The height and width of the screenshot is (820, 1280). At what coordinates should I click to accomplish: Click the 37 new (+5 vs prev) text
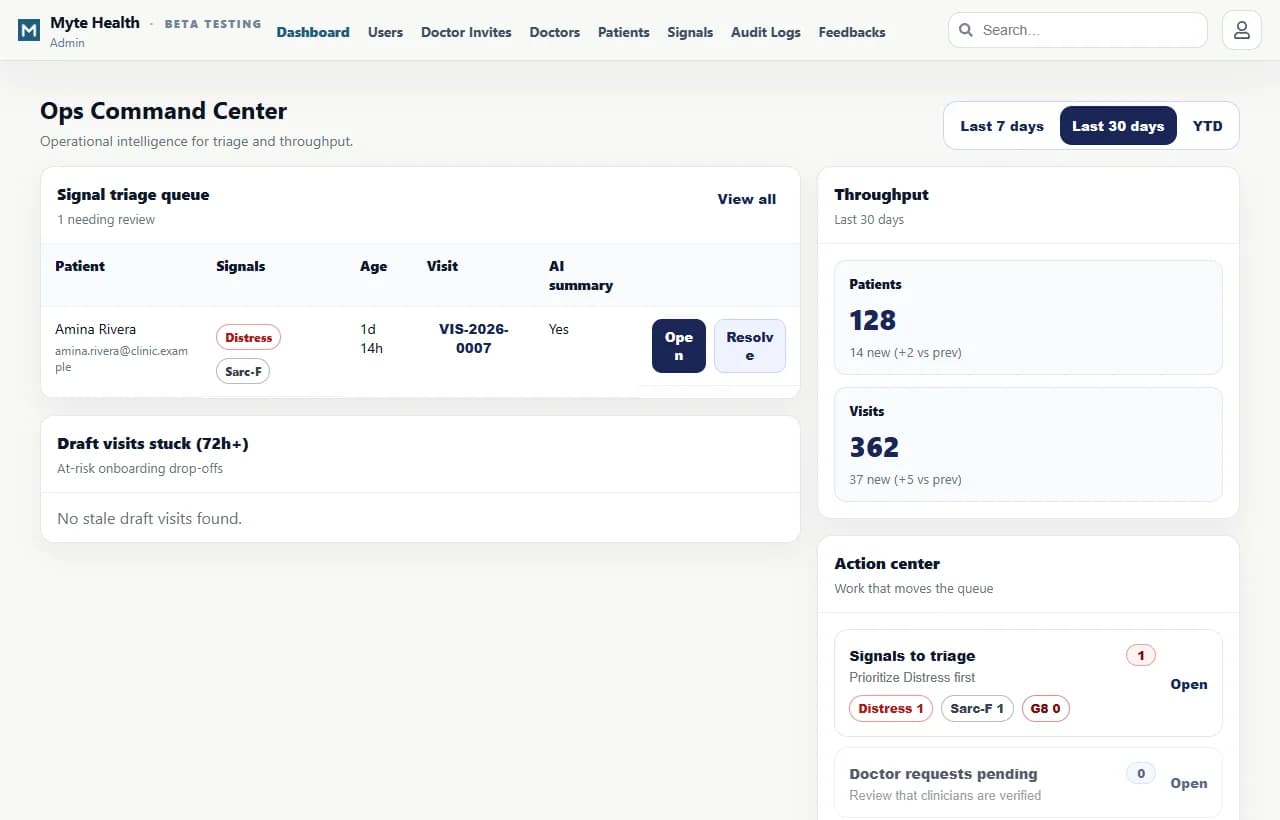coord(906,480)
